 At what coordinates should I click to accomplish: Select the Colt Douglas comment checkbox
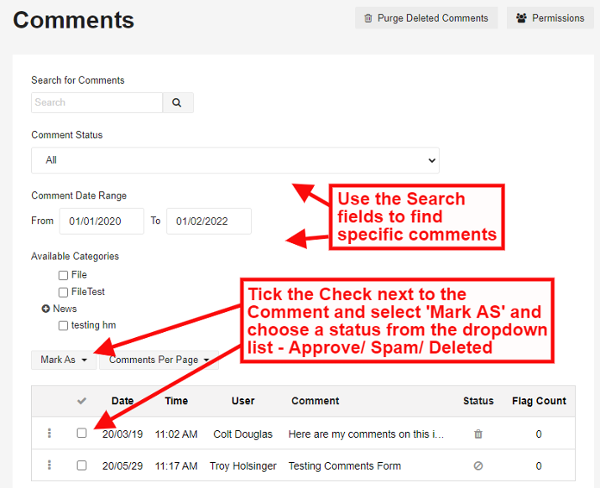pyautogui.click(x=82, y=434)
